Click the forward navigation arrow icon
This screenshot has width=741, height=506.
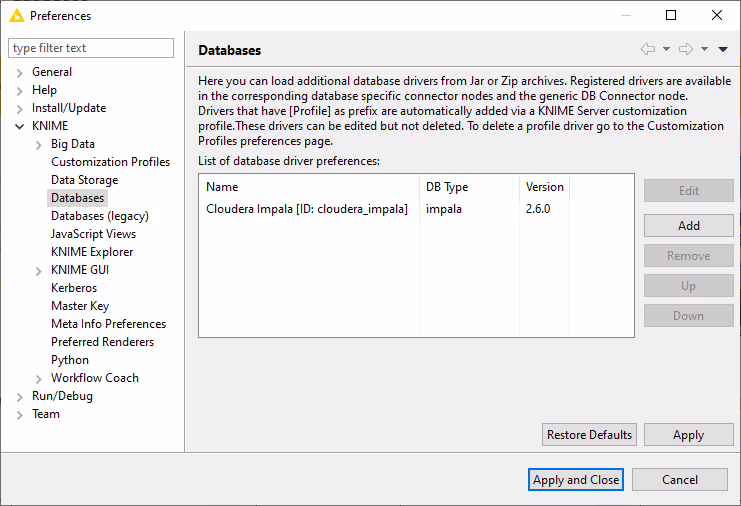point(685,49)
